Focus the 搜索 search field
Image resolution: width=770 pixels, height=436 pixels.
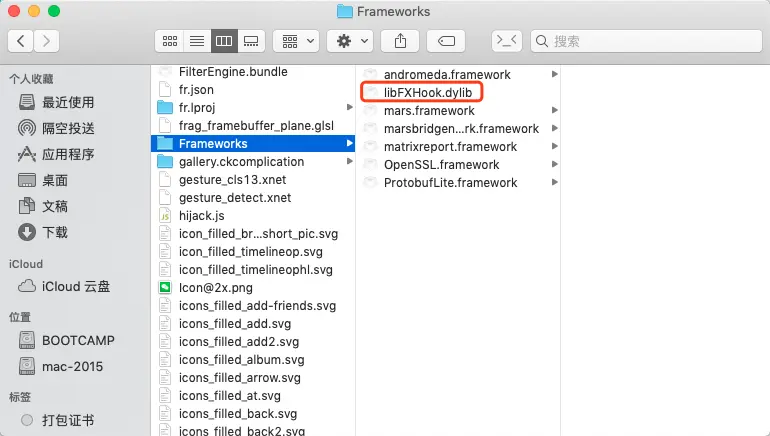pos(646,41)
